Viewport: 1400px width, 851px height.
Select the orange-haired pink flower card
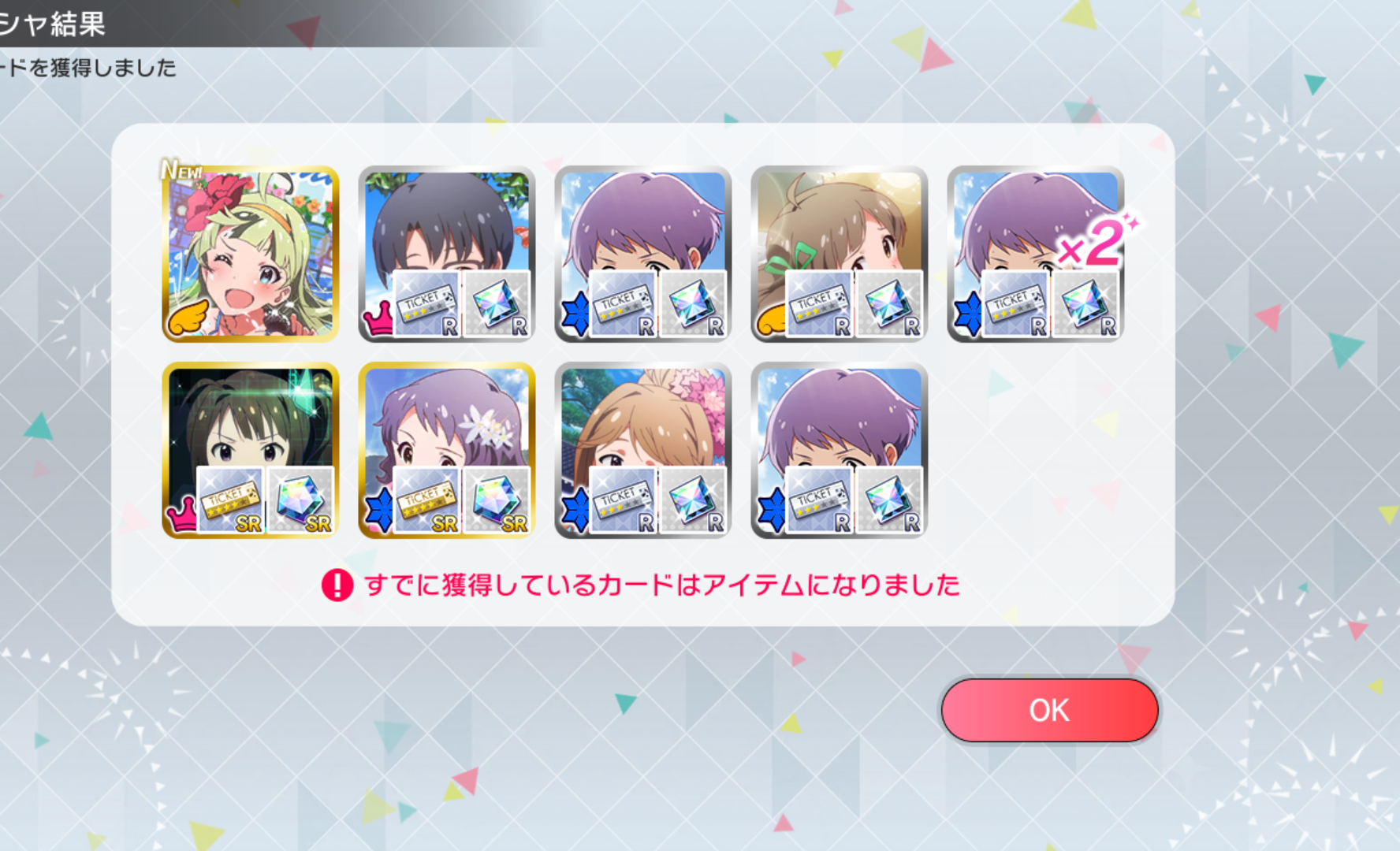tap(643, 450)
